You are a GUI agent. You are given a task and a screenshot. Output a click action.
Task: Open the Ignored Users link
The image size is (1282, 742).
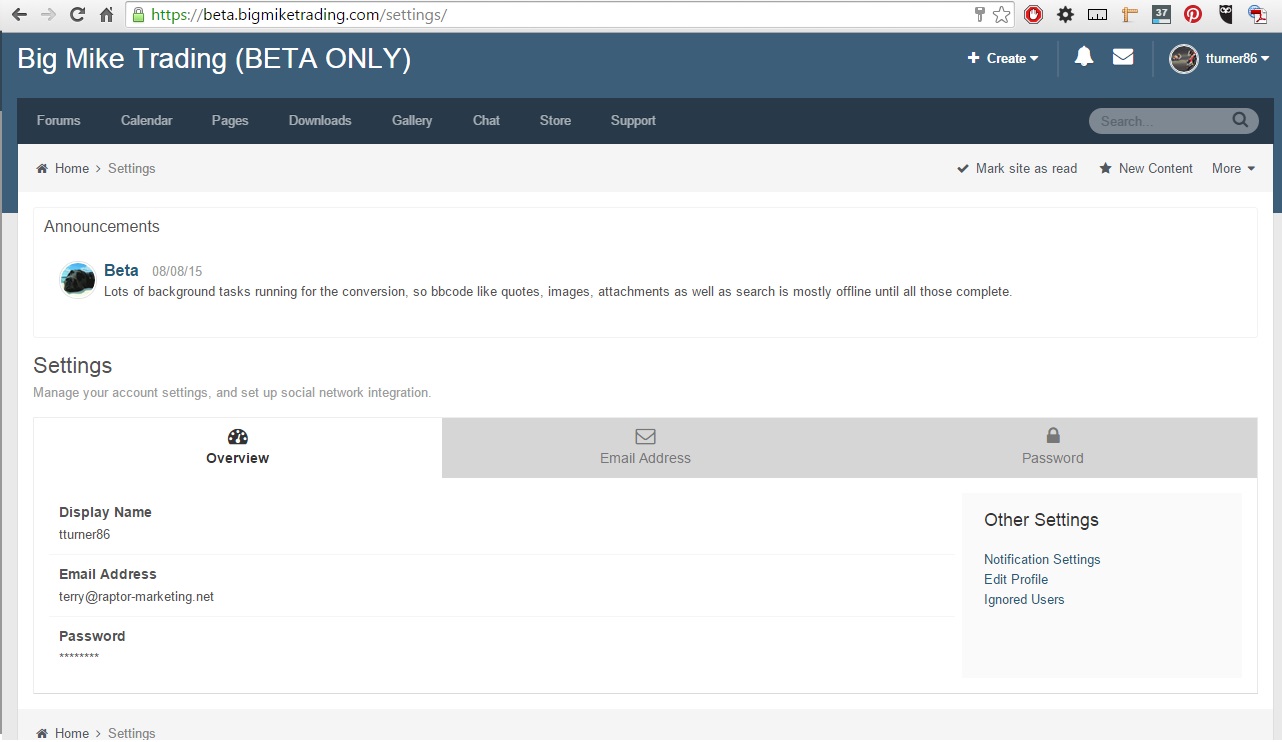(1024, 599)
